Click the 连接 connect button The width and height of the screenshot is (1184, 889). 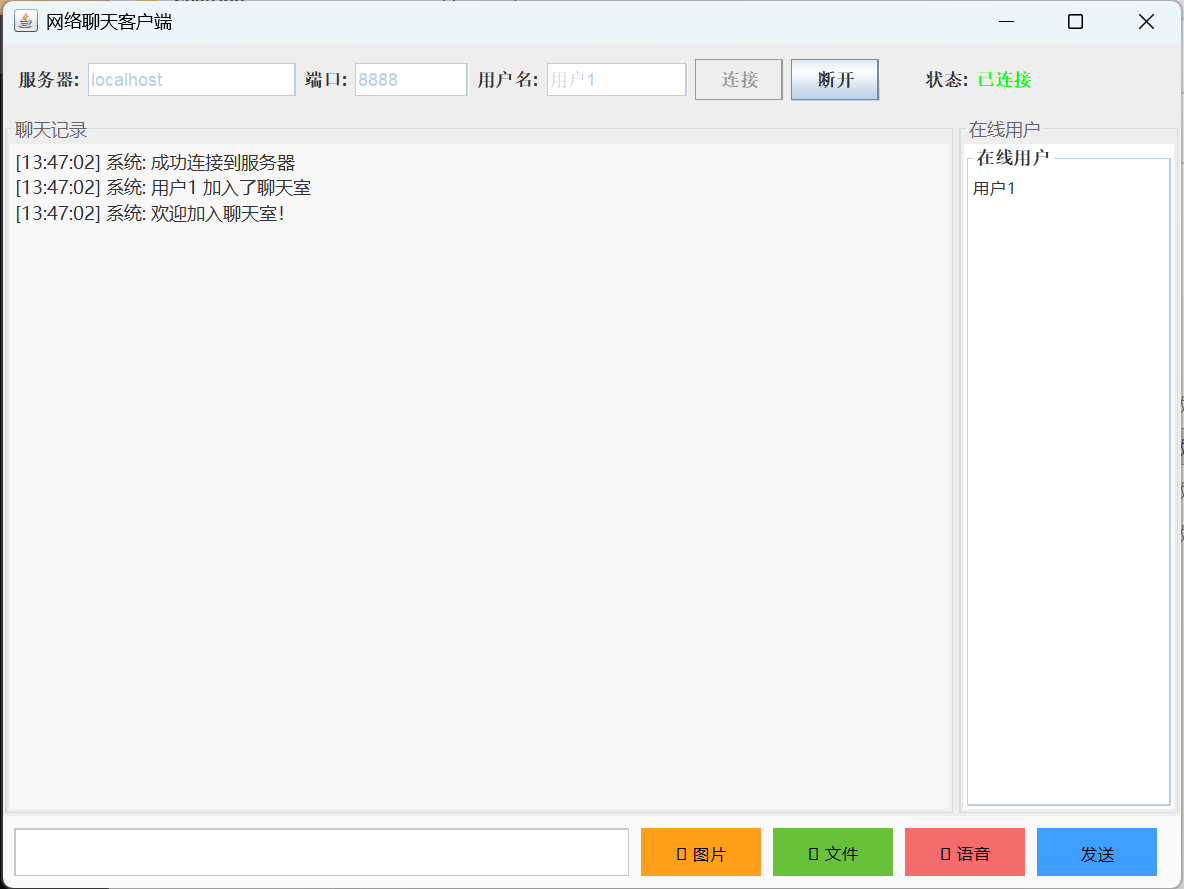(738, 79)
